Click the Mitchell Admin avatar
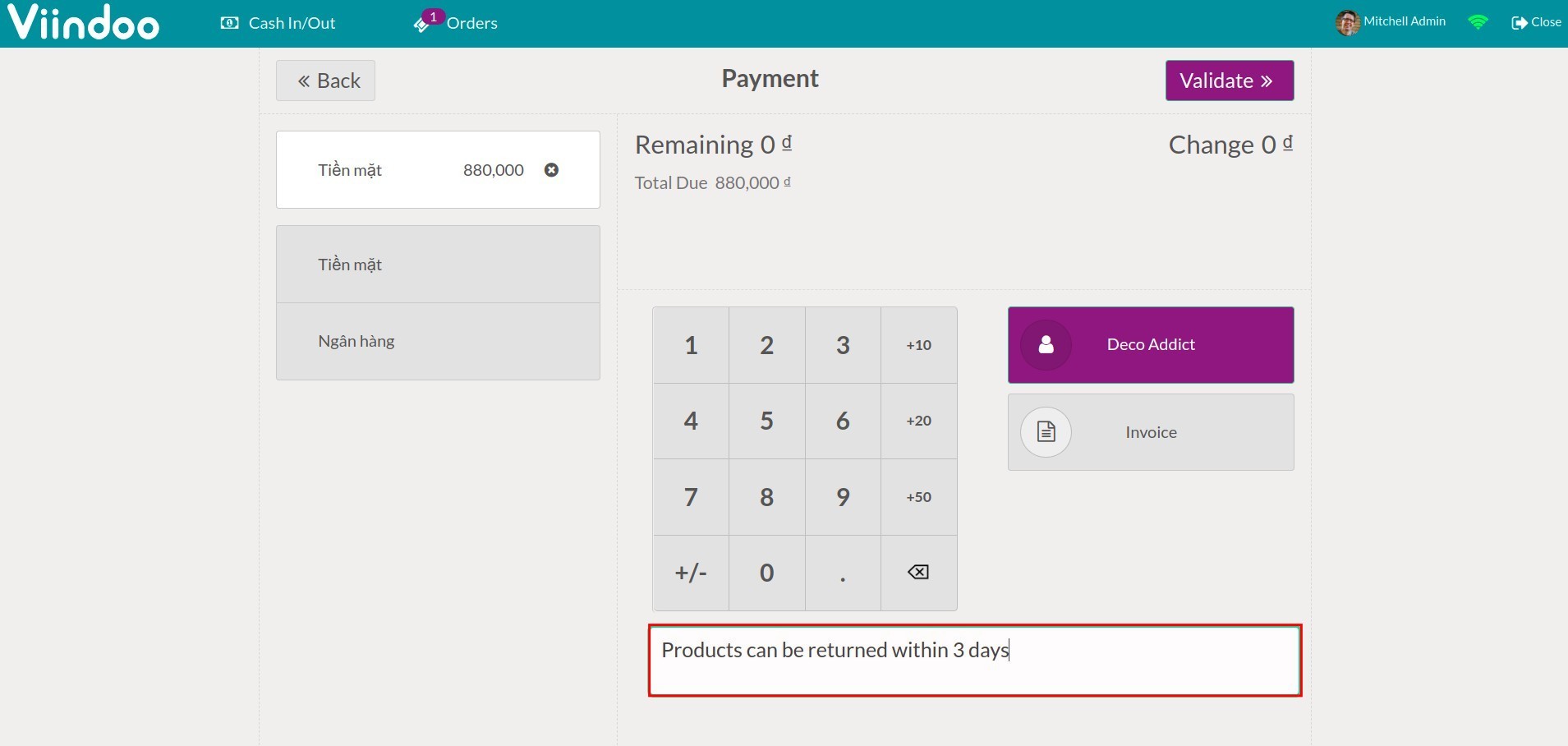 point(1346,22)
